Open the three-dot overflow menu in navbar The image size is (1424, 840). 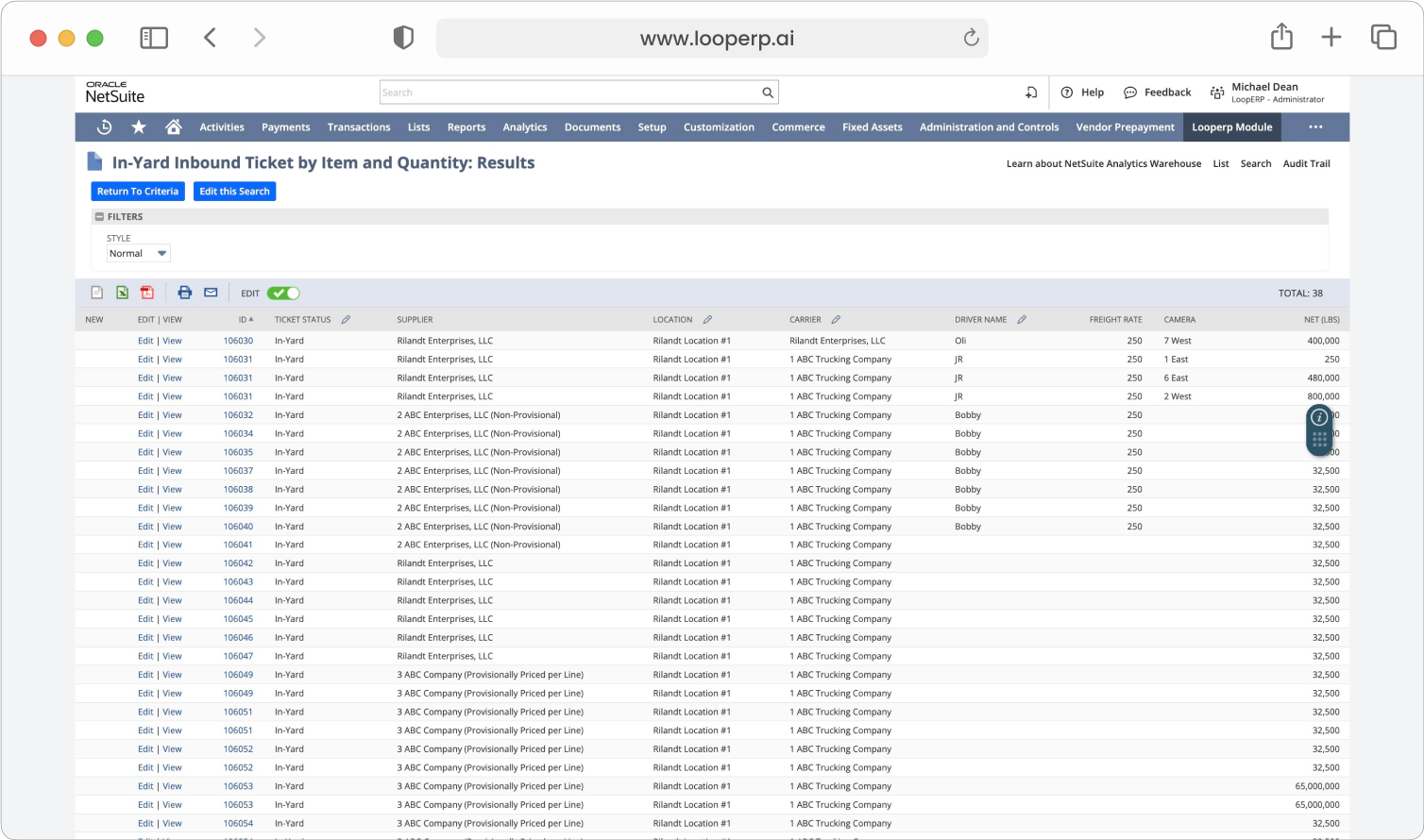tap(1315, 127)
